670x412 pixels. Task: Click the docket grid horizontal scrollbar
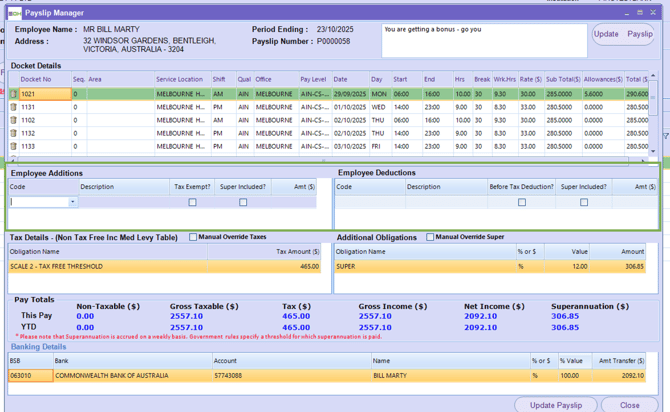point(325,160)
